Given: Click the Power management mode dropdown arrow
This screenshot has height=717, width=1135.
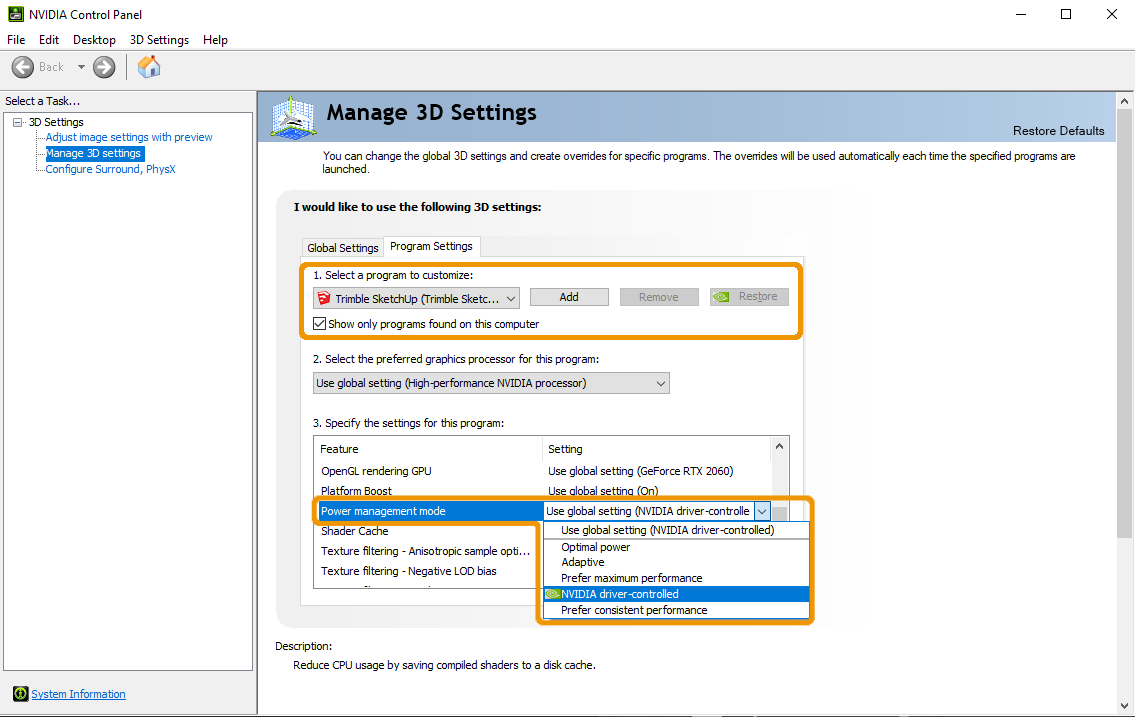Looking at the screenshot, I should coord(761,511).
